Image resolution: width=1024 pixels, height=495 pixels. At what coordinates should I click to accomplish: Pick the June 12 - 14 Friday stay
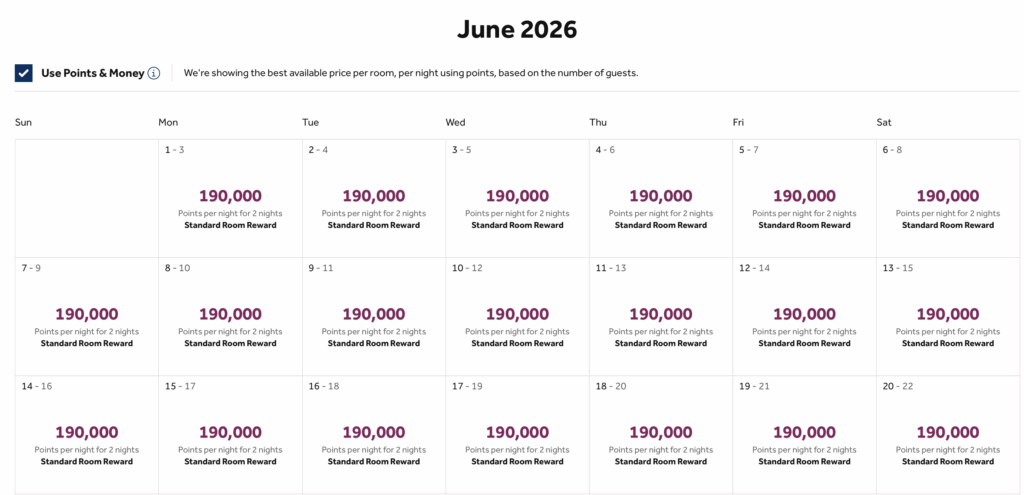coord(804,316)
